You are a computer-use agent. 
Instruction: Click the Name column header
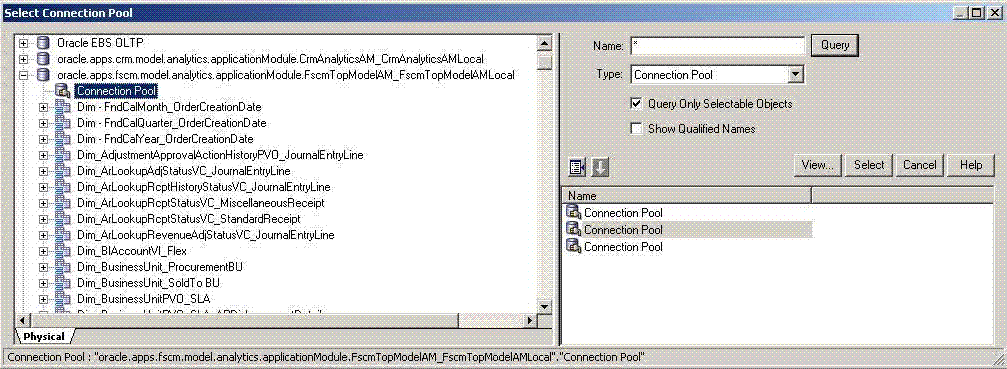tap(687, 196)
